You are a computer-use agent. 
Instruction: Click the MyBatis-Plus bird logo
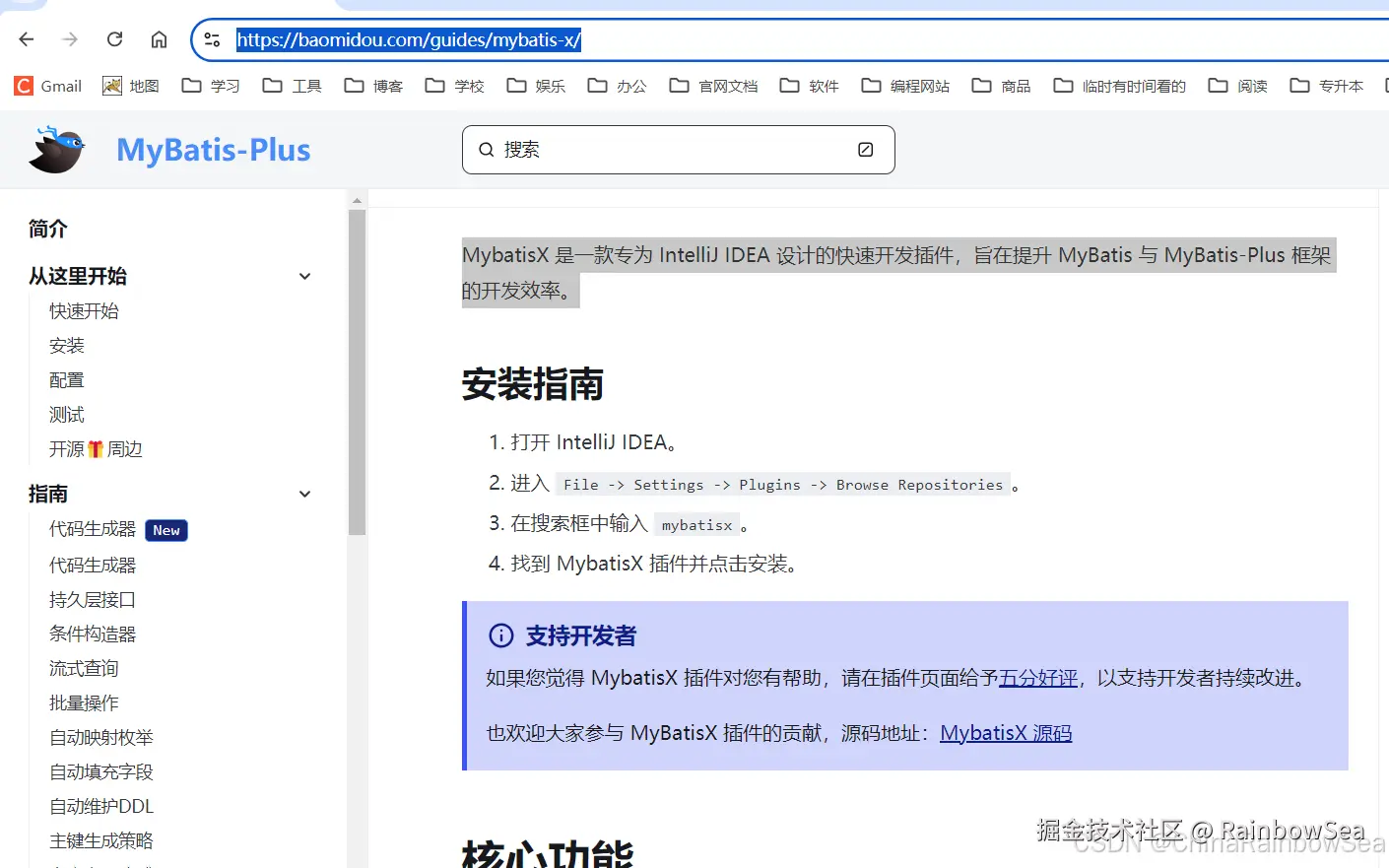tap(56, 150)
